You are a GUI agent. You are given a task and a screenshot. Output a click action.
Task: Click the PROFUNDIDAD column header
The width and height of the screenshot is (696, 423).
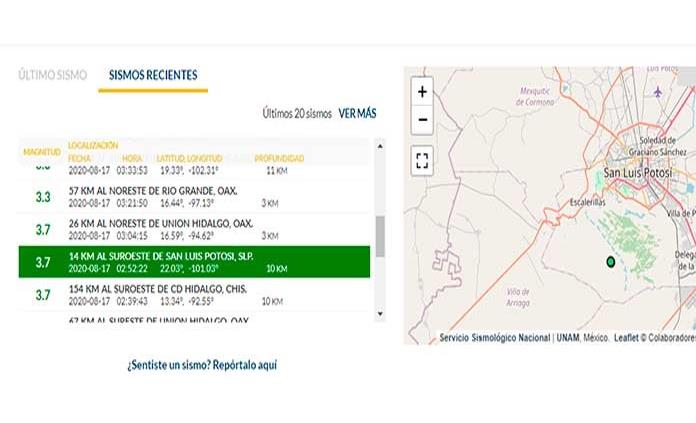[x=279, y=158]
